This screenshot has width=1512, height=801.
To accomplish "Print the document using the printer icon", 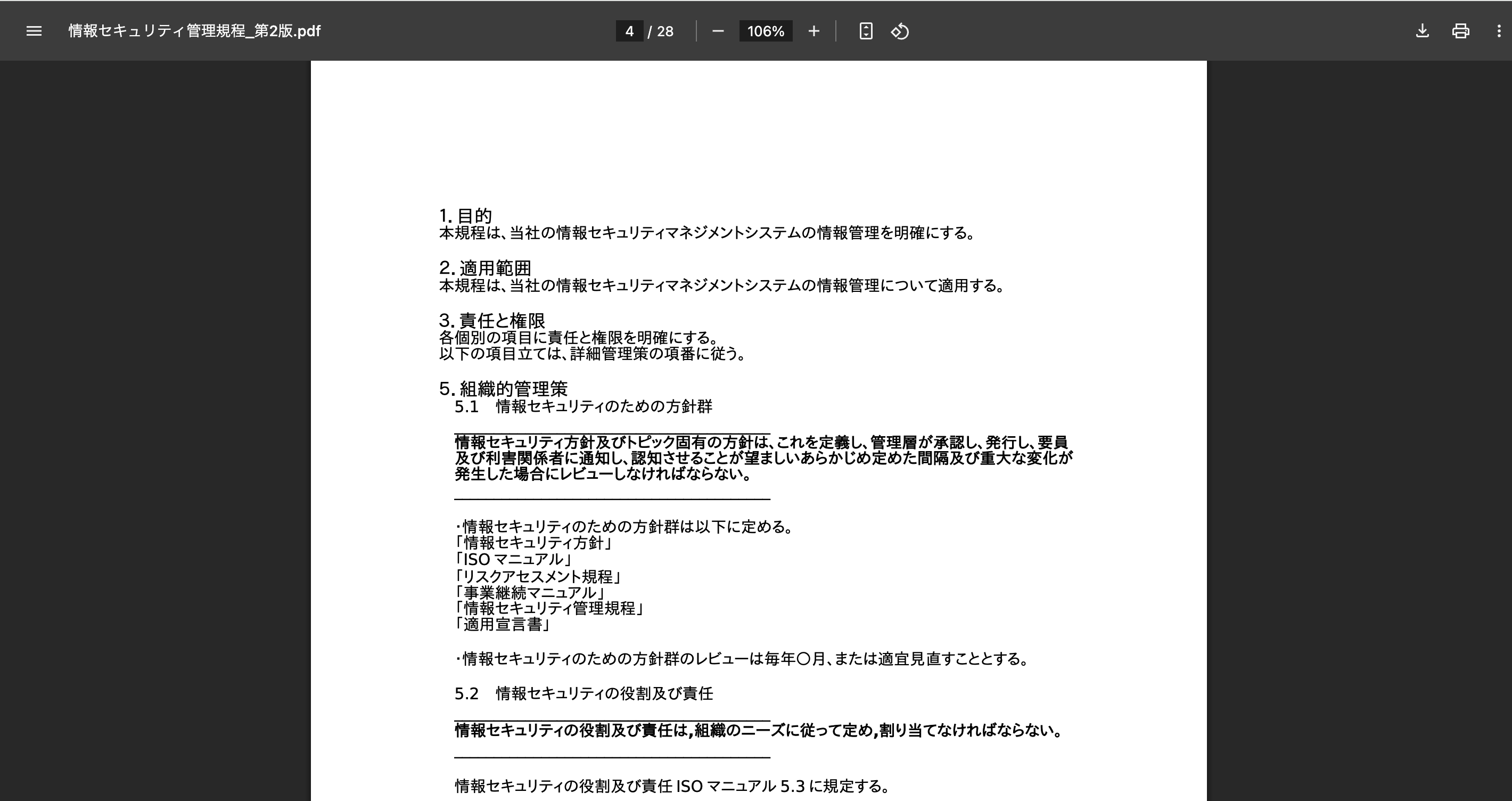I will pos(1461,31).
